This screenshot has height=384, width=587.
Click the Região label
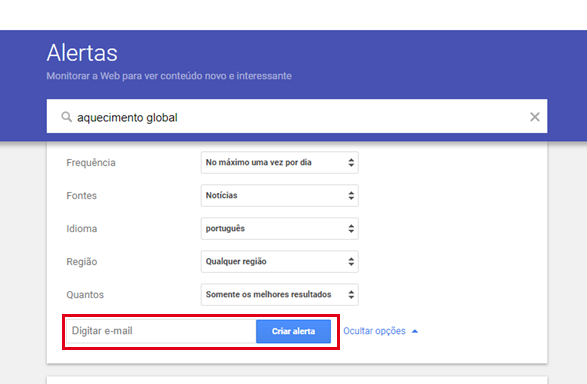[x=82, y=262]
